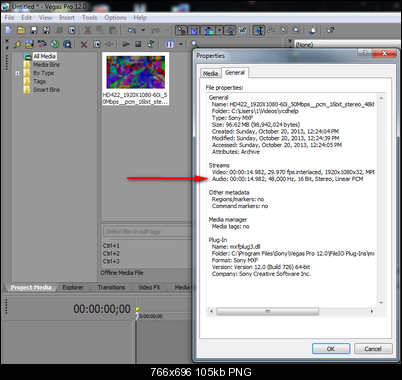Stop preview with the square icon
The image size is (402, 380).
(x=138, y=44)
